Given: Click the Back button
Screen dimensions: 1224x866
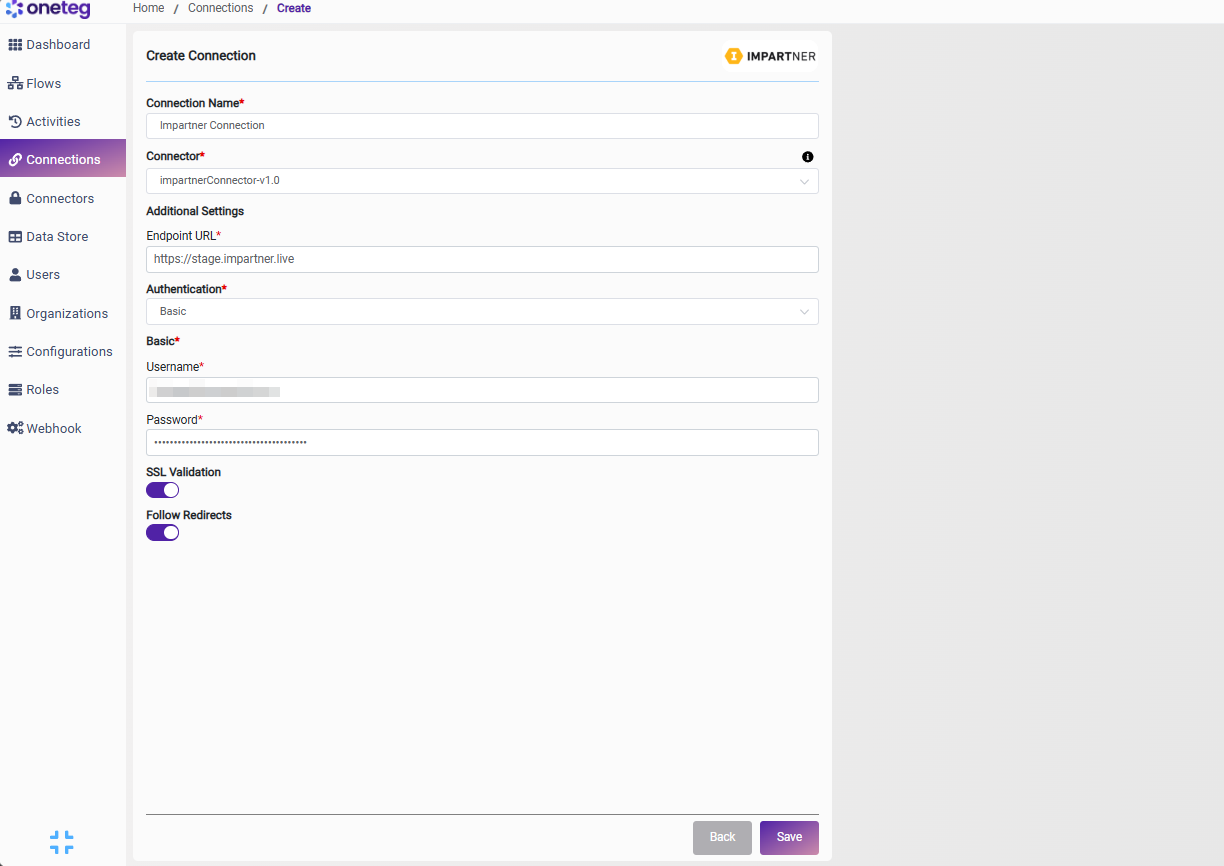Looking at the screenshot, I should [x=722, y=838].
